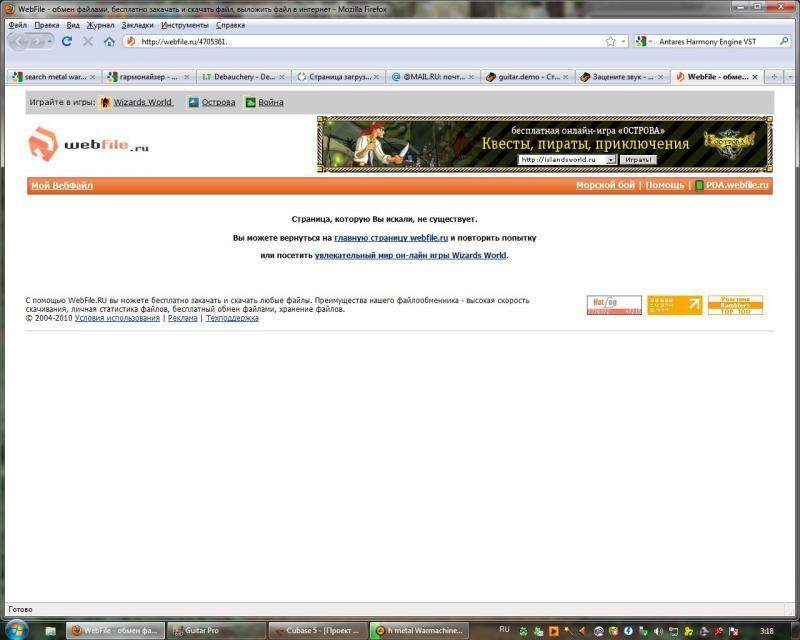
Task: Click the back navigation arrow
Action: click(x=20, y=42)
